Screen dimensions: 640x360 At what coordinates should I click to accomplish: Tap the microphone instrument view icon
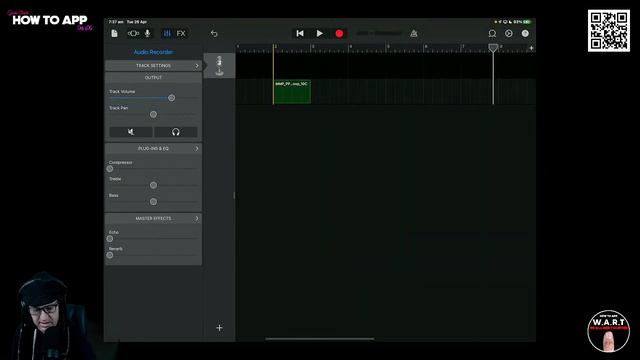pyautogui.click(x=147, y=33)
